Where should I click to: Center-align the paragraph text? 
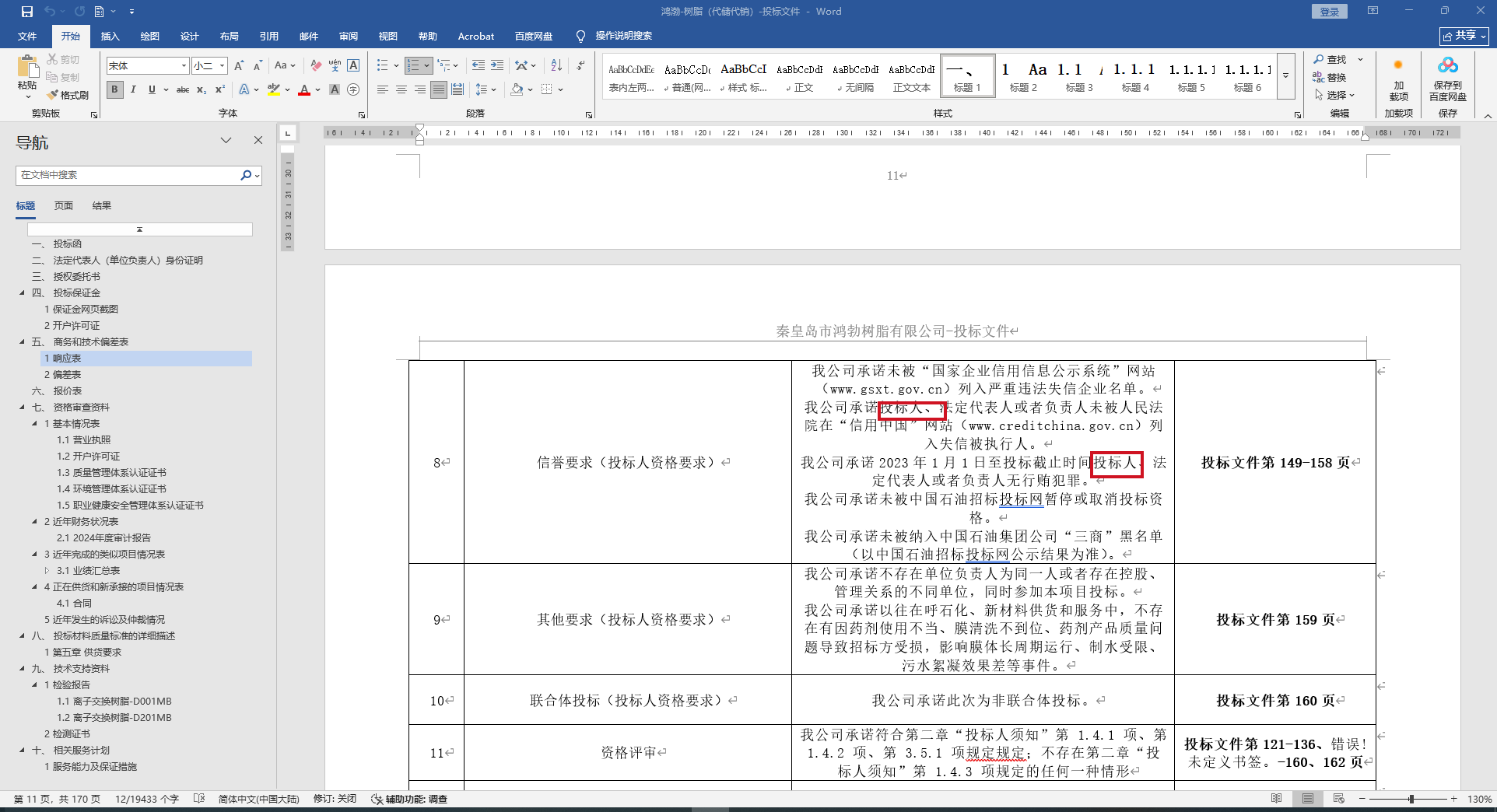pyautogui.click(x=401, y=90)
